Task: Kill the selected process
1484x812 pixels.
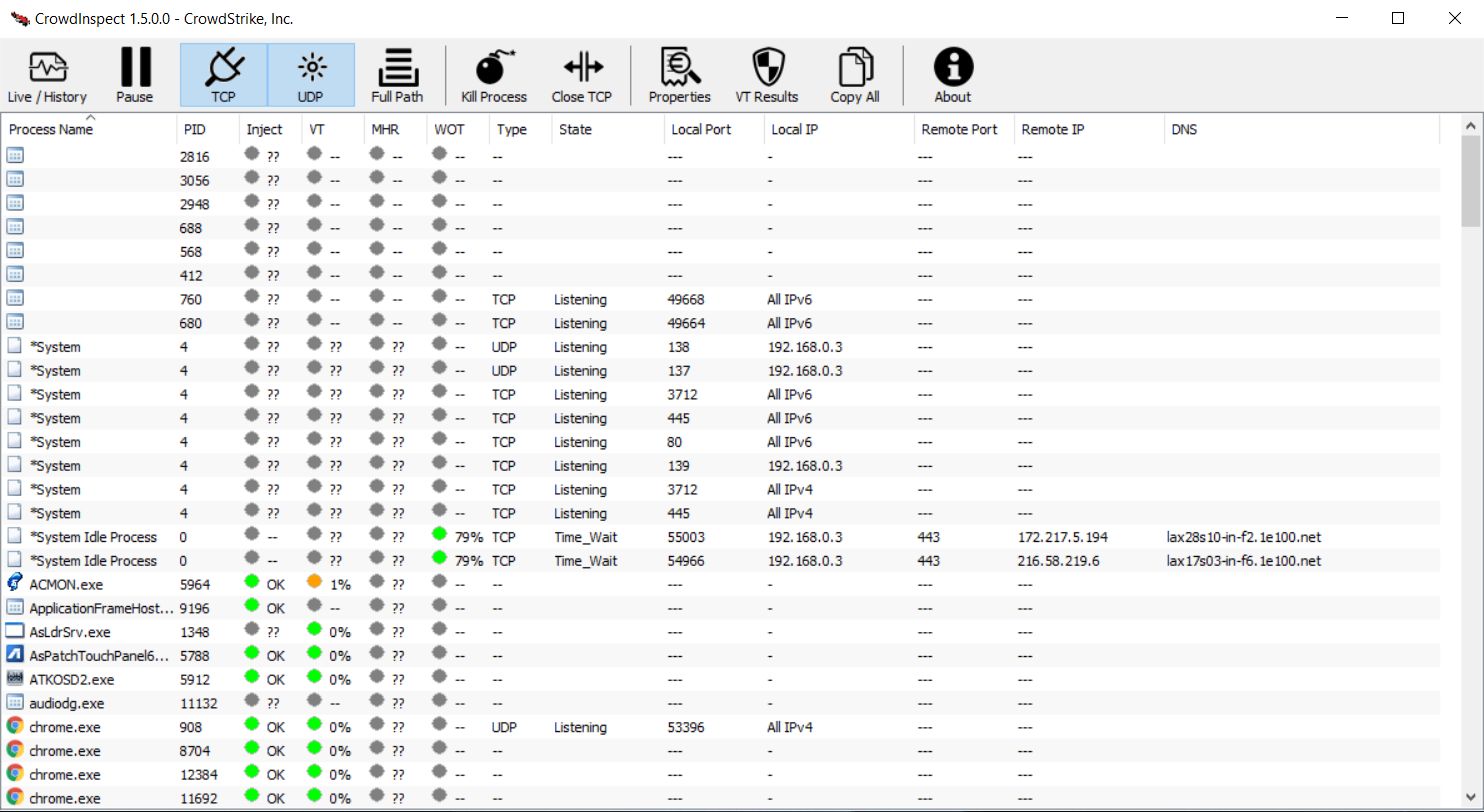Action: (492, 74)
